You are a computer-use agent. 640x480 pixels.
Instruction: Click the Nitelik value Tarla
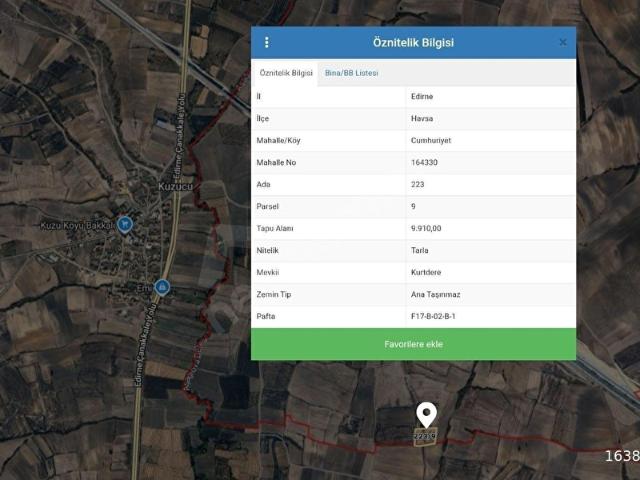(x=419, y=251)
